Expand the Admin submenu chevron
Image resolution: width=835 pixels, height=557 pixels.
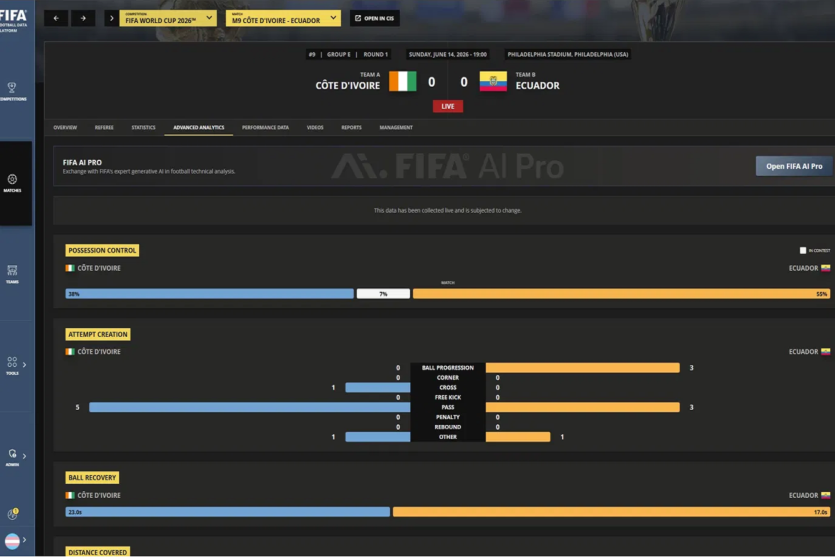click(x=24, y=456)
